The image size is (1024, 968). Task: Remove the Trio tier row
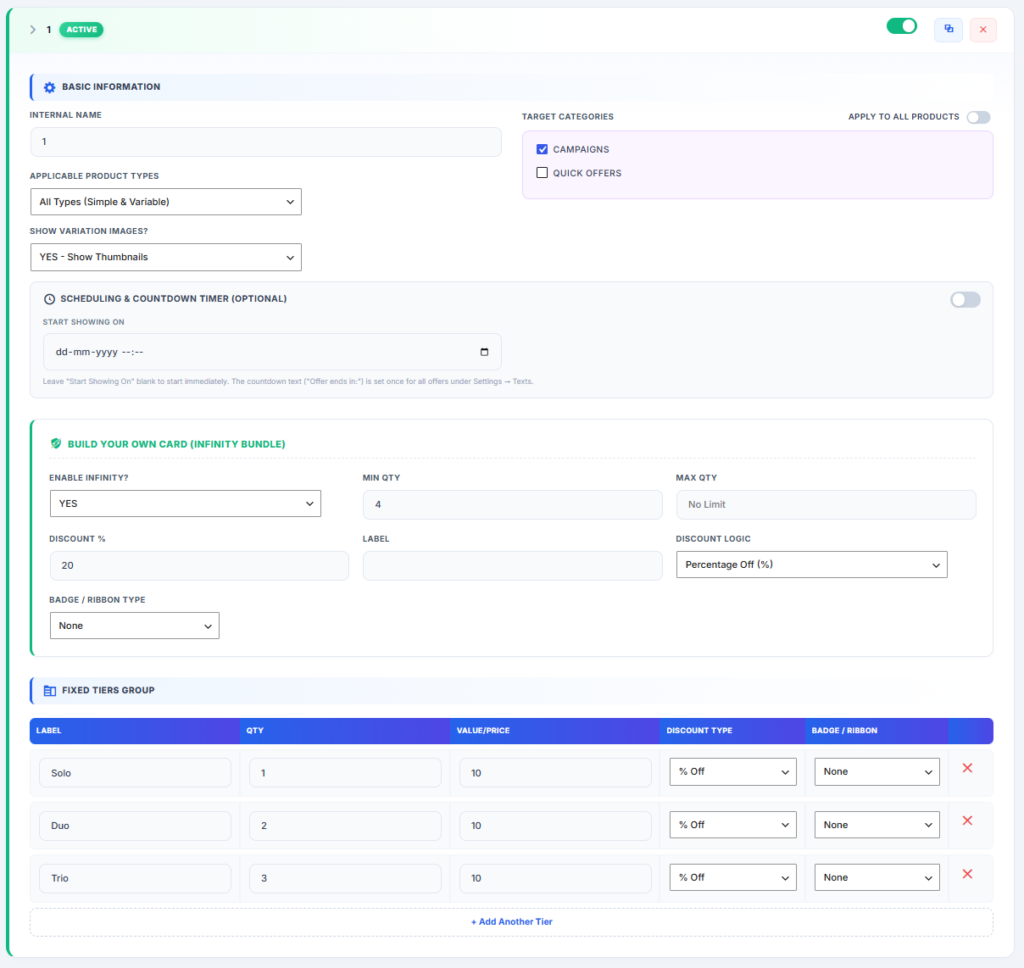point(968,874)
